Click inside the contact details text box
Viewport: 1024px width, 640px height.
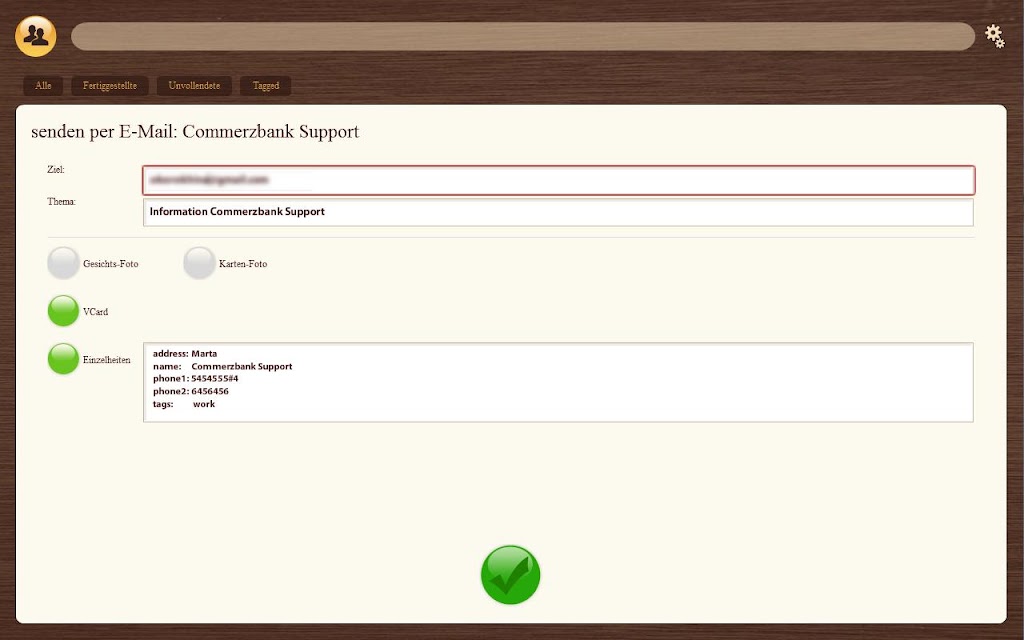coord(558,382)
